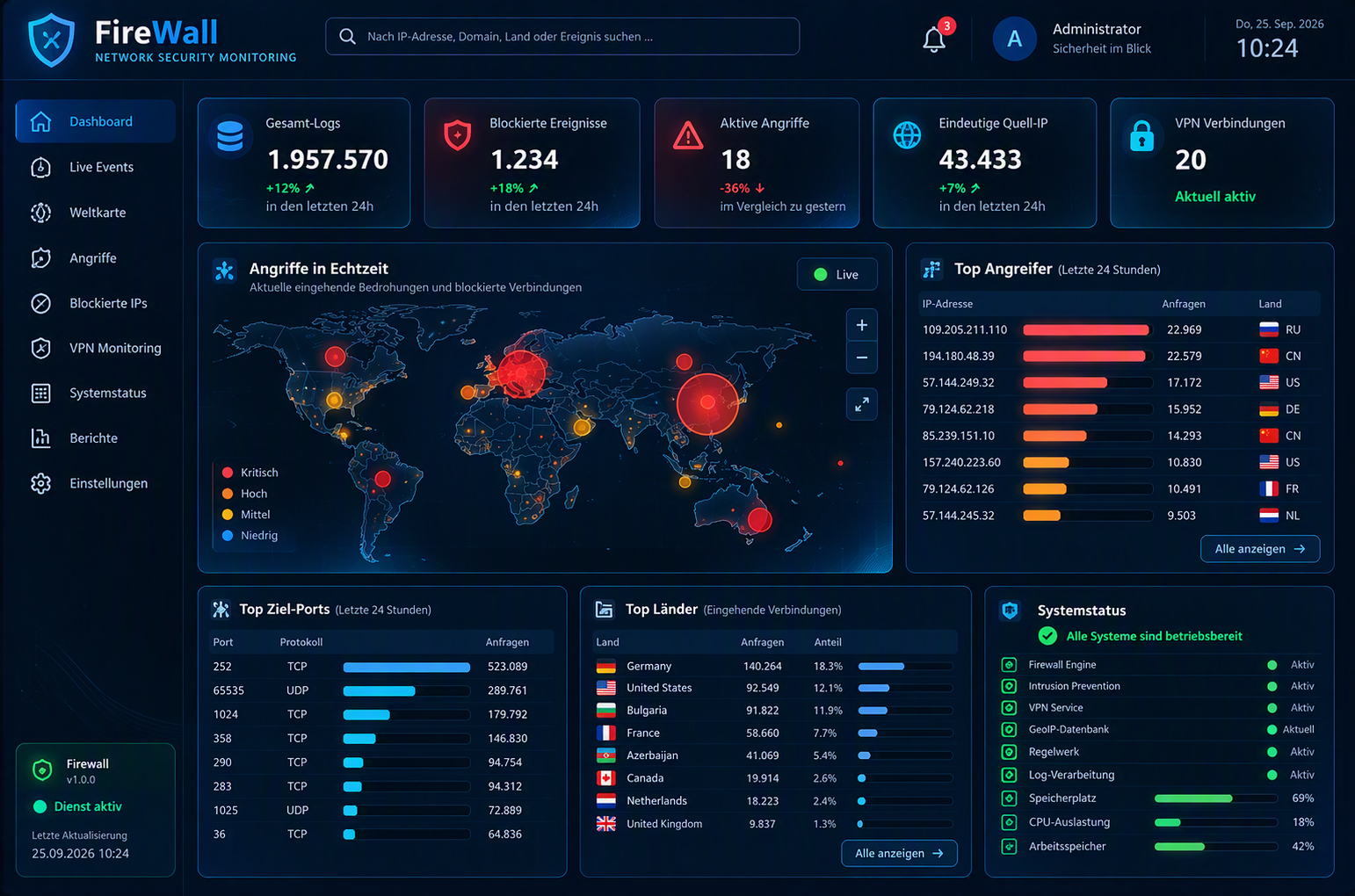Click the VPN Monitoring shield icon
This screenshot has width=1355, height=896.
40,348
